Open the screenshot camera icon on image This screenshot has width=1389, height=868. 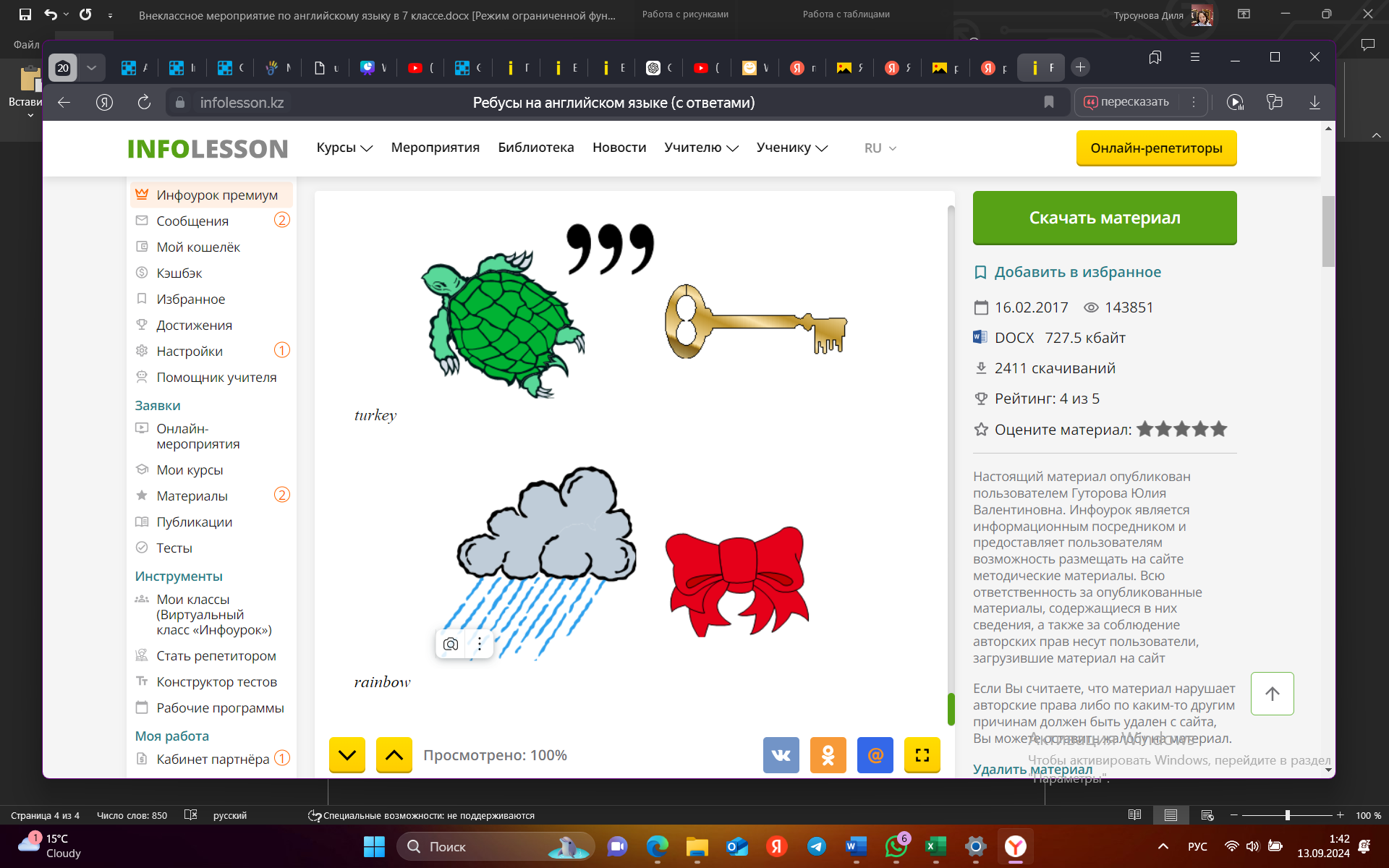tap(451, 644)
